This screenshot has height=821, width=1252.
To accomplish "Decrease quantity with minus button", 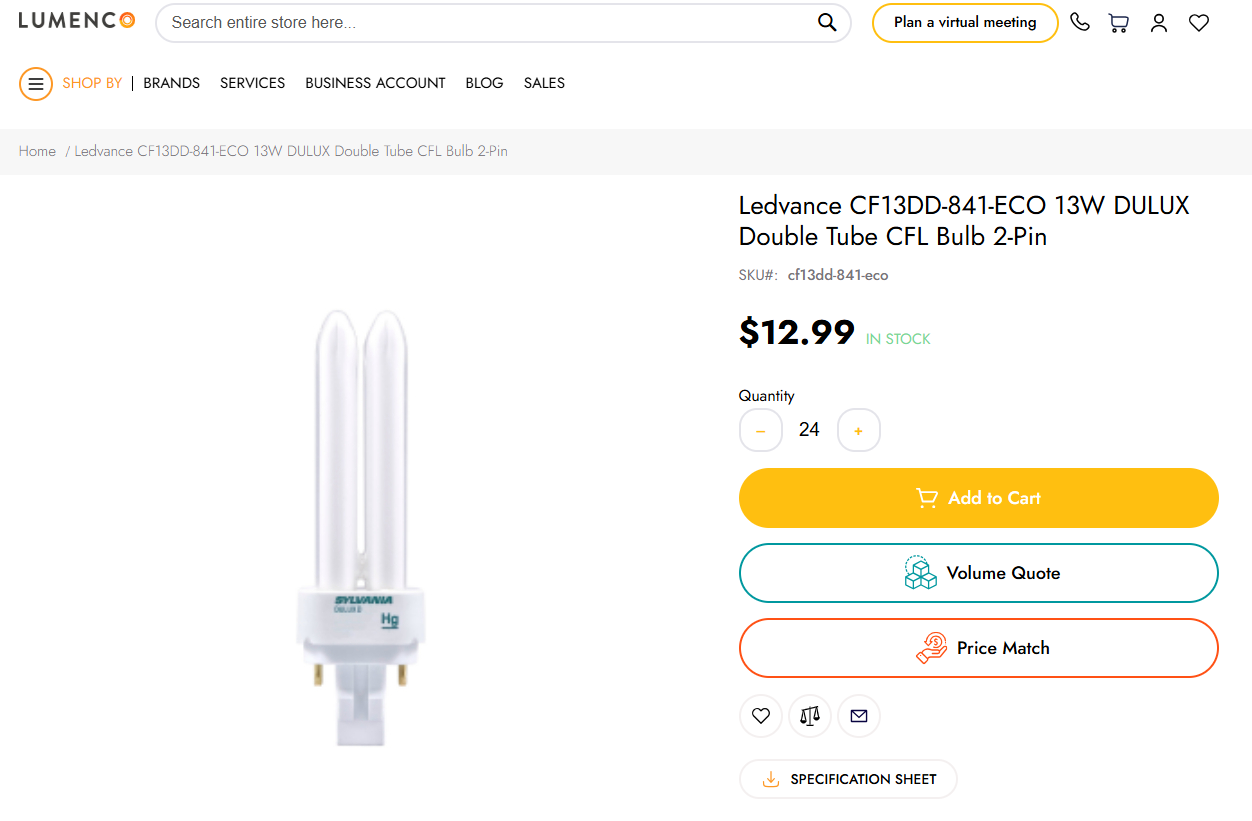I will (760, 430).
